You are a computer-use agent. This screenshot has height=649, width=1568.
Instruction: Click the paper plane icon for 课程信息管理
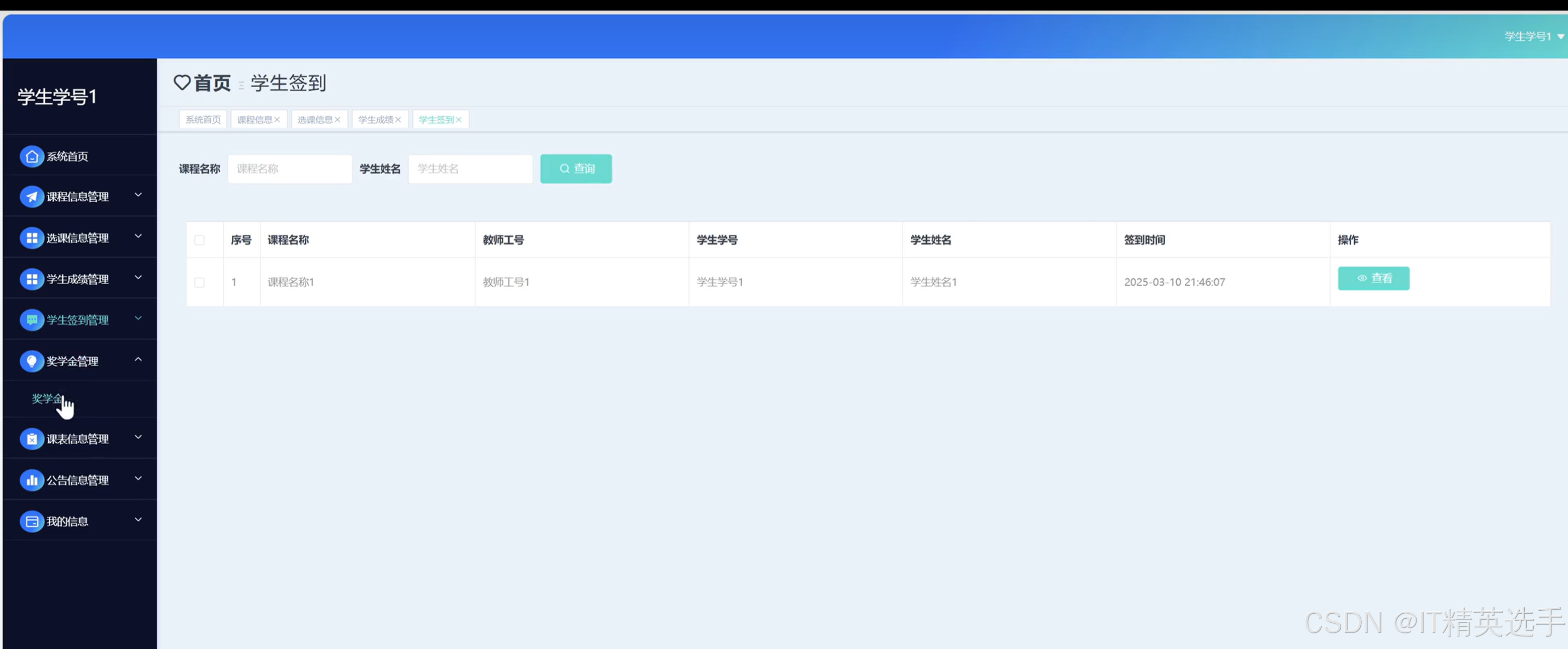point(32,197)
